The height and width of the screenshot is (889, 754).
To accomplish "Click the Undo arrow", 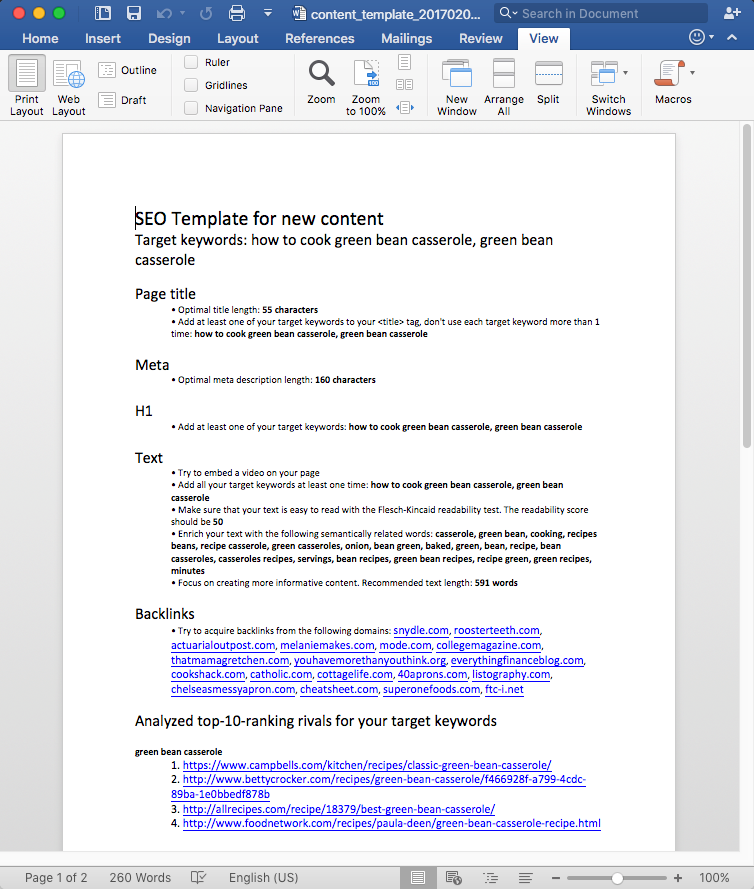I will click(164, 13).
